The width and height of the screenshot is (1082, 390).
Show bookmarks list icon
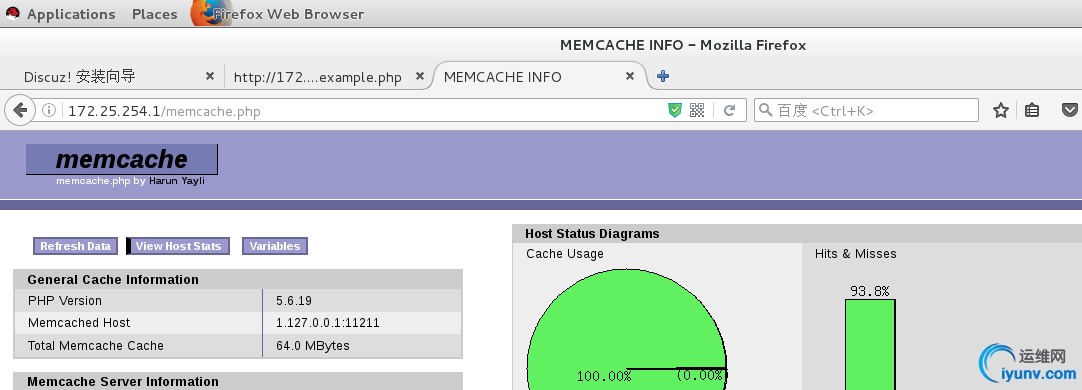(1032, 110)
